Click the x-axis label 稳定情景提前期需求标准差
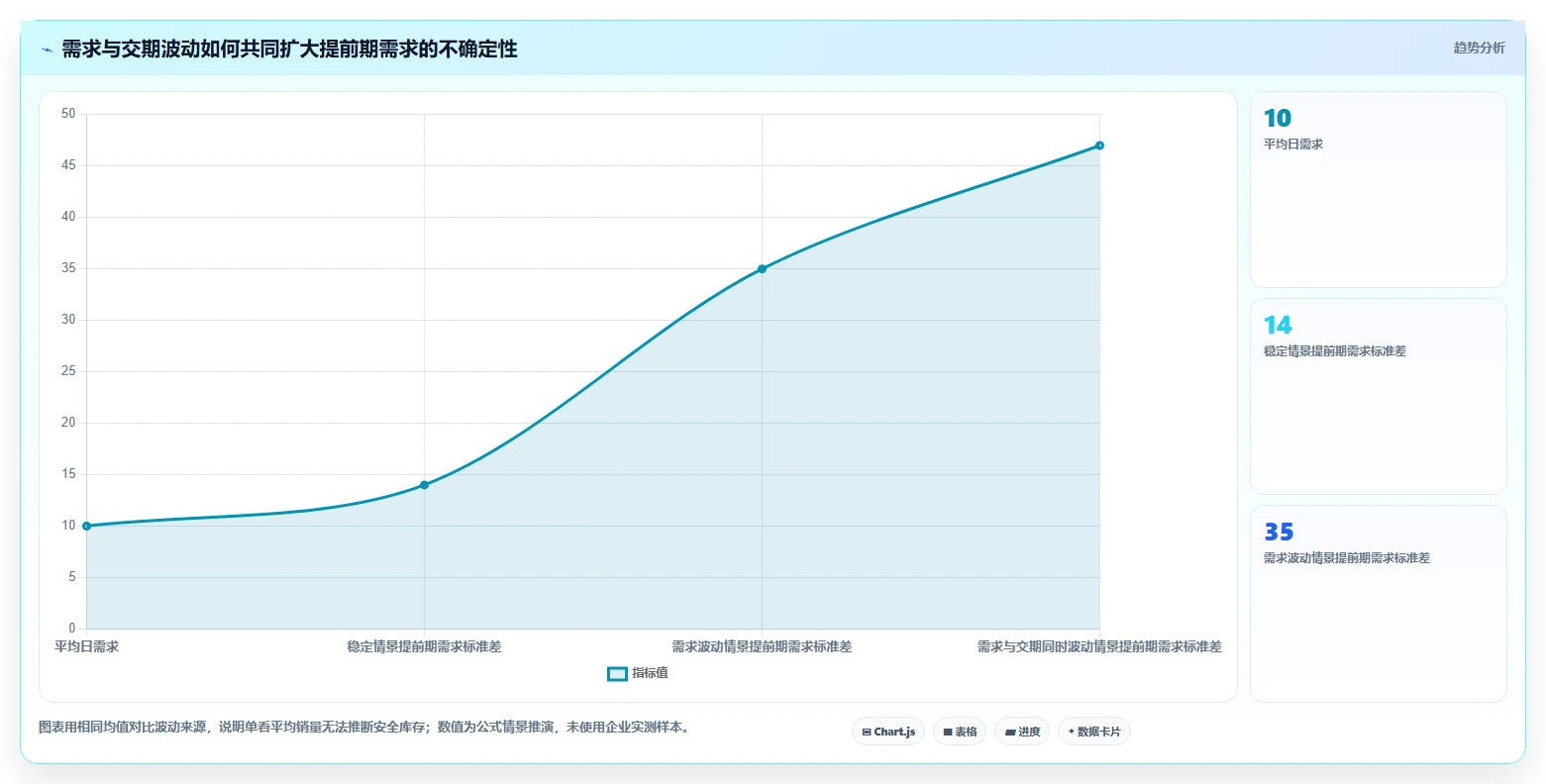 [424, 646]
